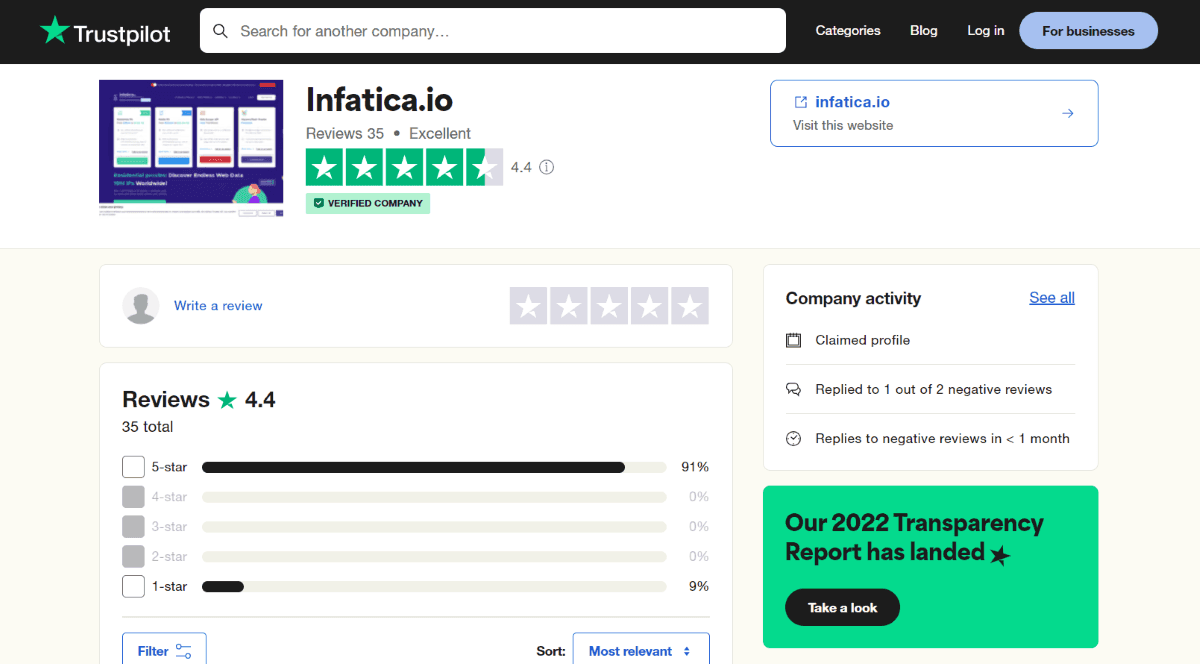Rate five stars in the Write a review box
Viewport: 1200px width, 664px height.
pos(689,306)
